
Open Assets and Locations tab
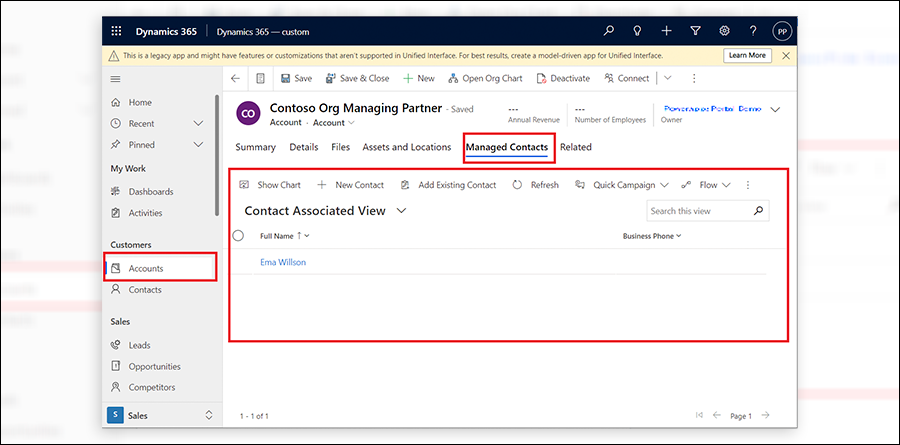(406, 147)
